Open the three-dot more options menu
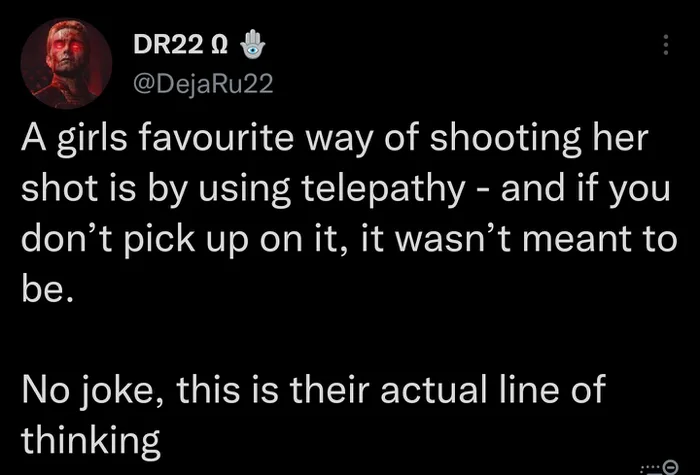Image resolution: width=700 pixels, height=475 pixels. 666,45
